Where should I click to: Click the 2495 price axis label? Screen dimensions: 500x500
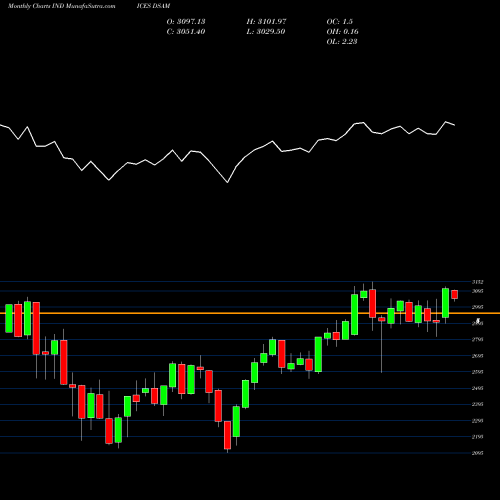(478, 388)
